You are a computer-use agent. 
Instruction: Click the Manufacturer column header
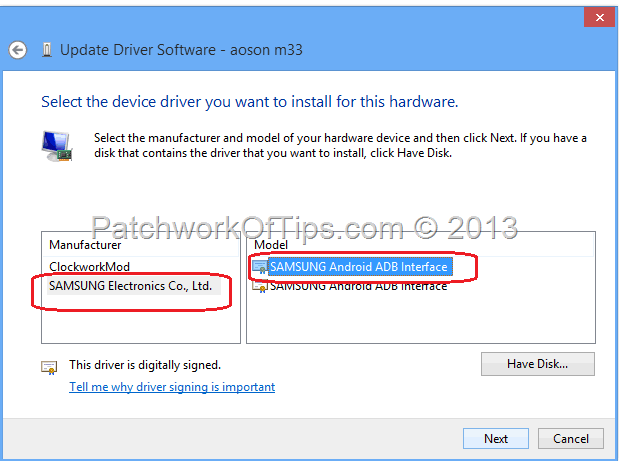pyautogui.click(x=85, y=245)
